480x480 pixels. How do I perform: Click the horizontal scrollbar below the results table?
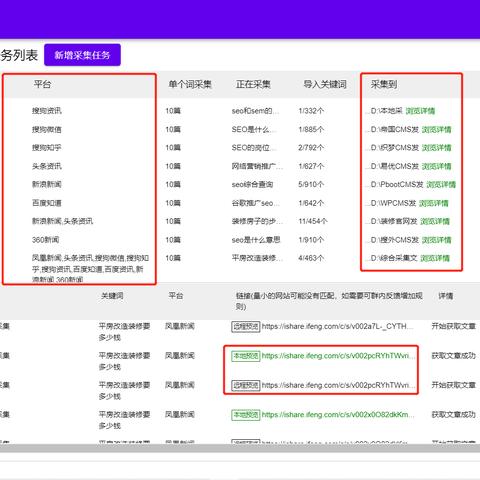coord(240,448)
